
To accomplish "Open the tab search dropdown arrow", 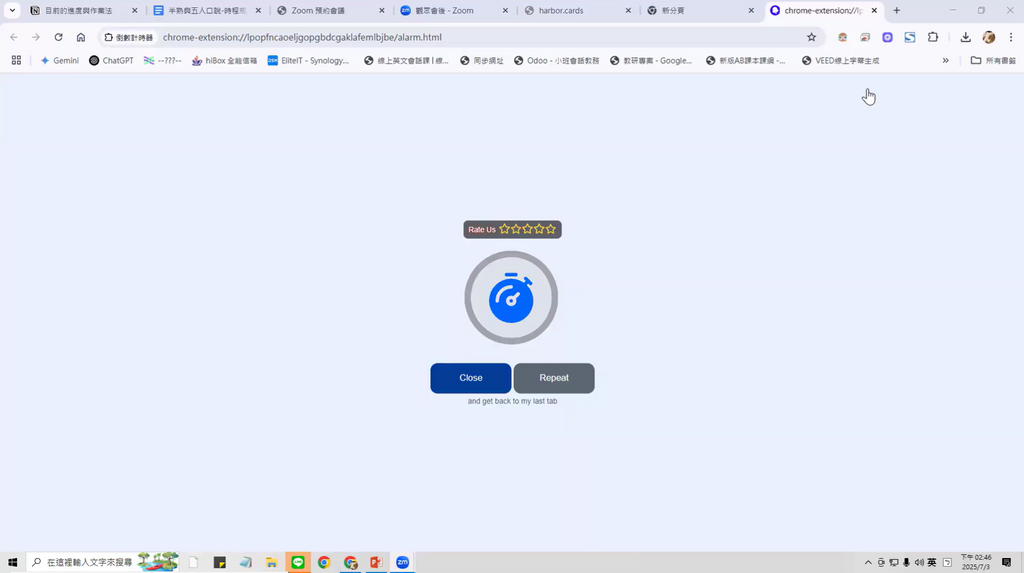I will click(13, 10).
